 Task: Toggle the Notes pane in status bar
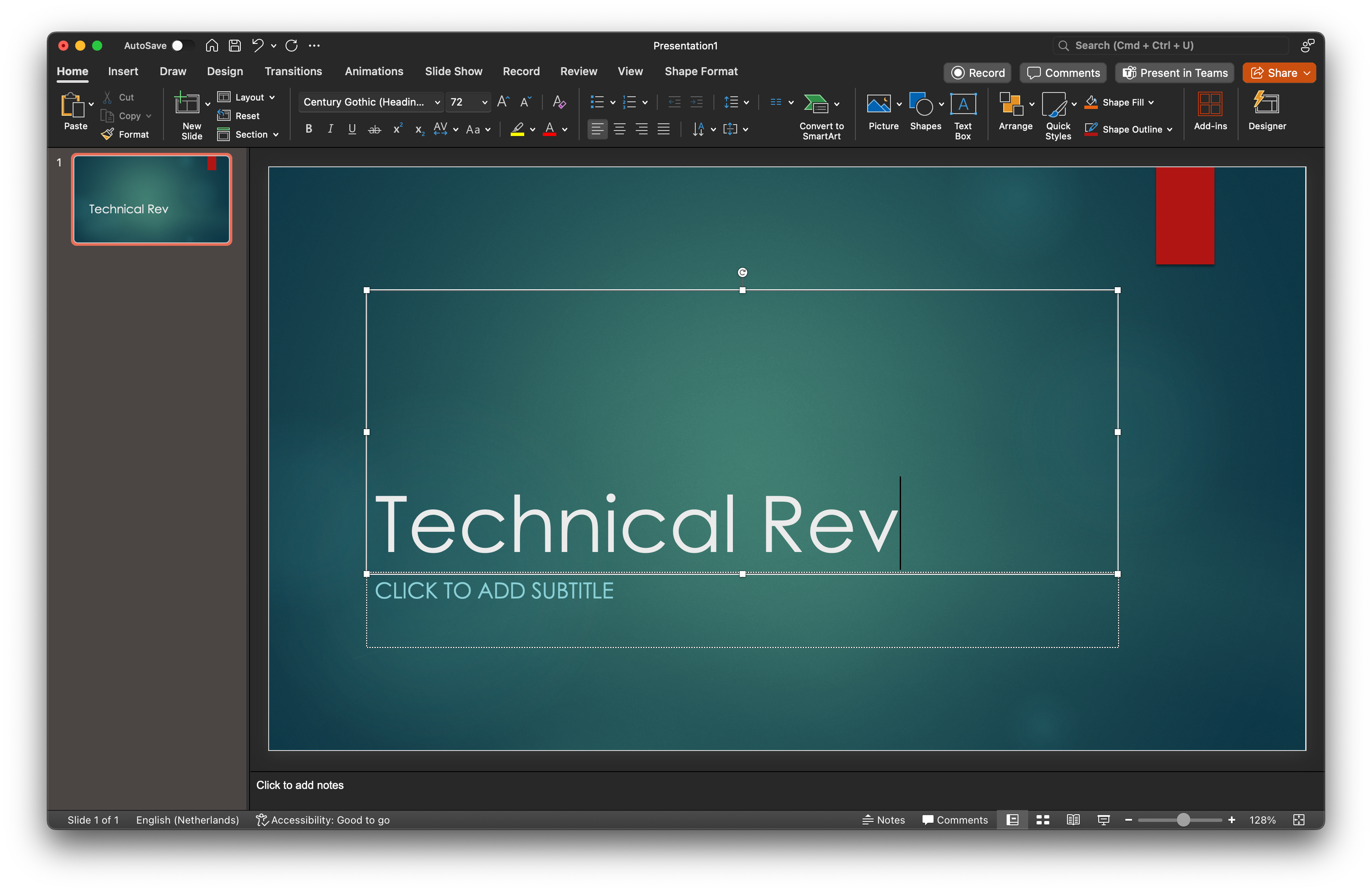pyautogui.click(x=883, y=820)
